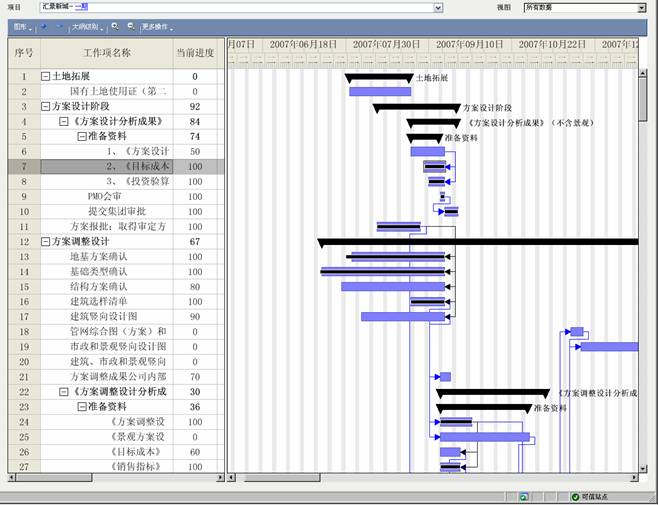Collapse 《方案调整设计分析成 node in row 22

coord(64,392)
